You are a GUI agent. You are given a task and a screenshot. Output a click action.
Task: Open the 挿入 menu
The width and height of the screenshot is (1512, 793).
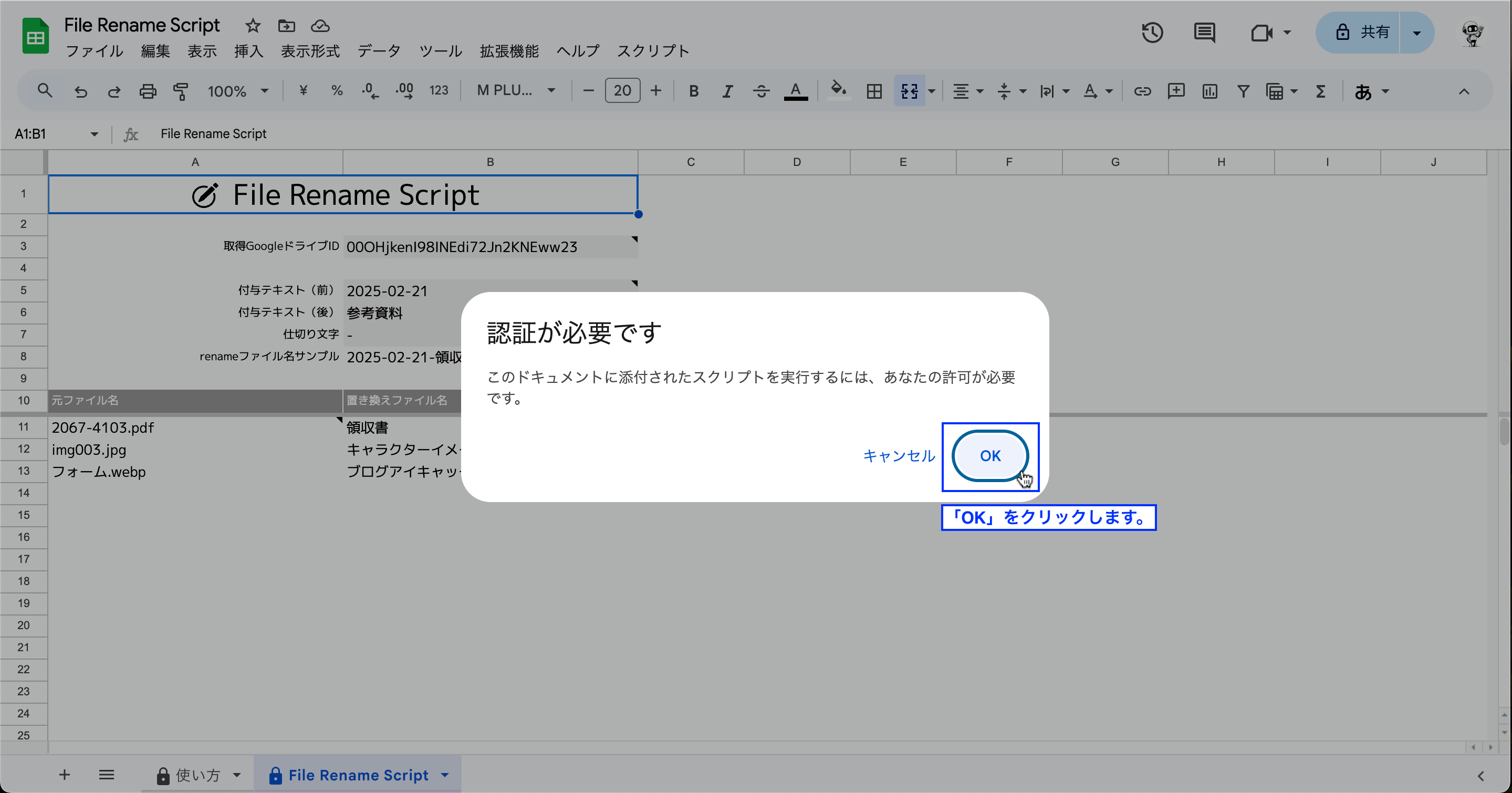point(249,51)
